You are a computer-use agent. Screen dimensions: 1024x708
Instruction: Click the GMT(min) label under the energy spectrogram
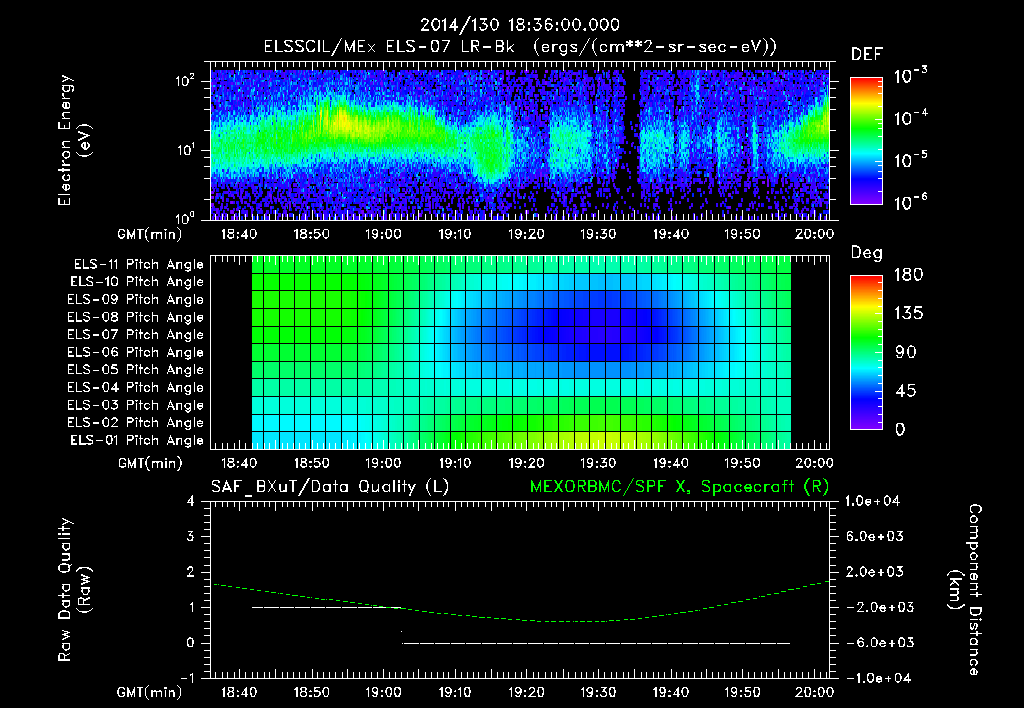coord(150,234)
